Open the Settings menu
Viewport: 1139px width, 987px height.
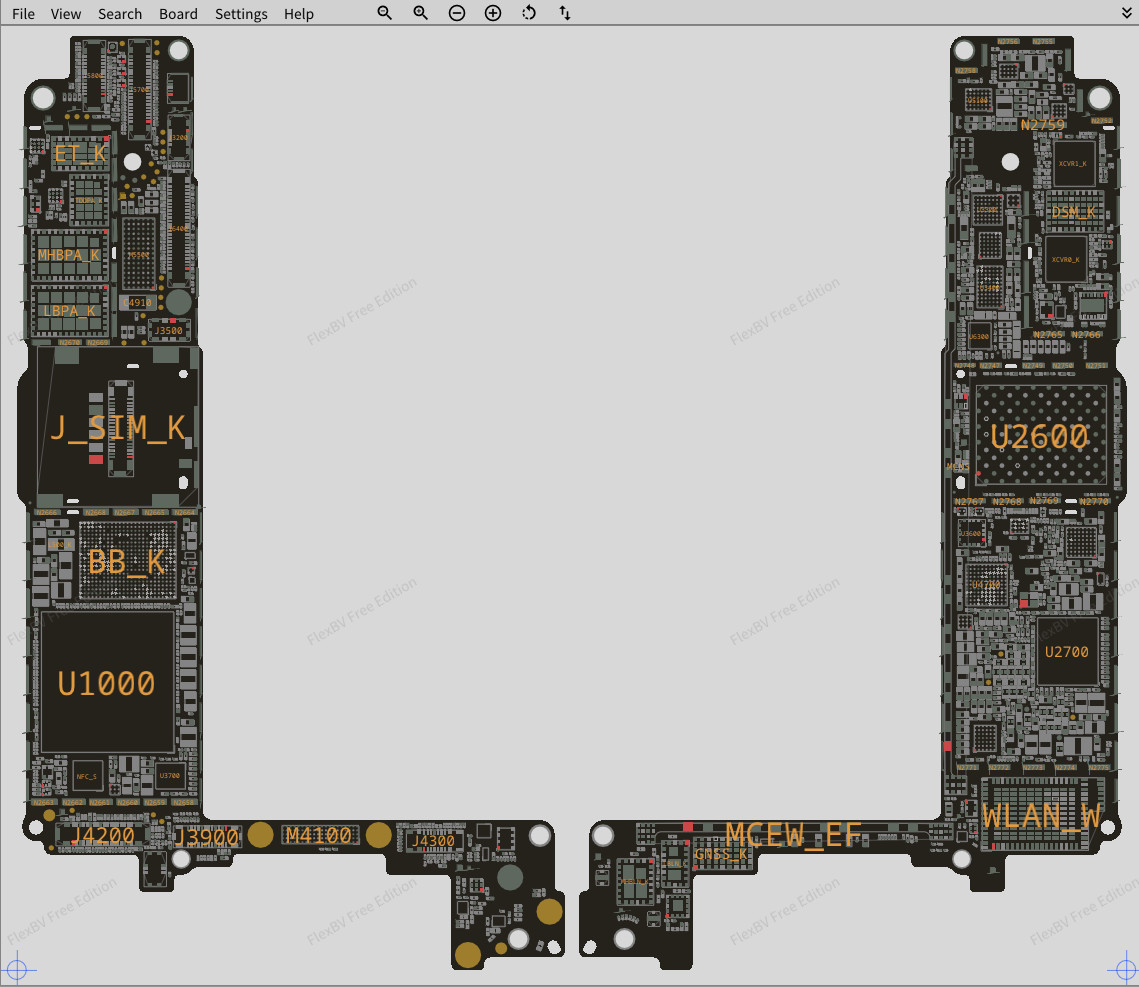241,14
